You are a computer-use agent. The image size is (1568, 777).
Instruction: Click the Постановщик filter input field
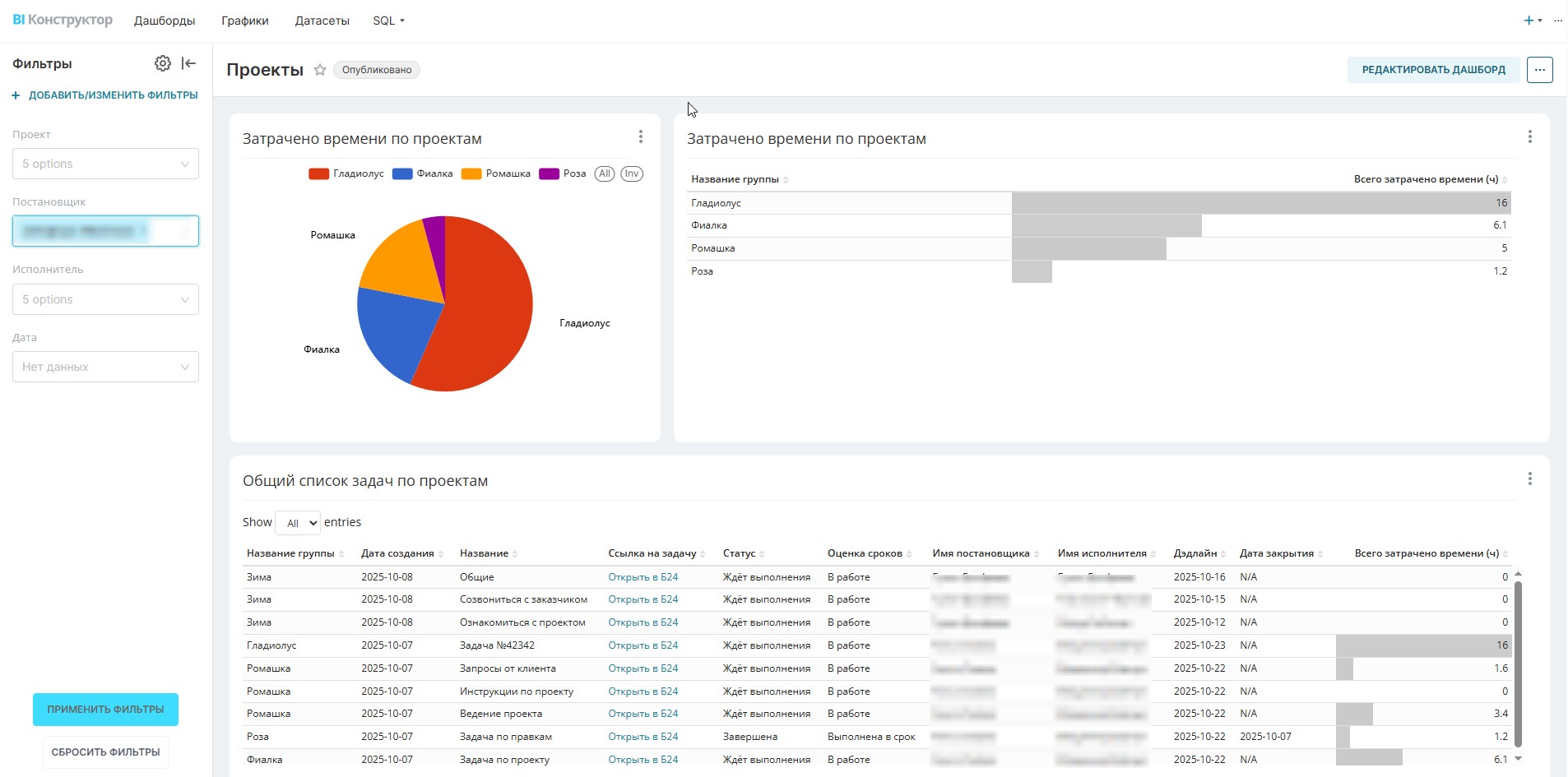tap(105, 231)
